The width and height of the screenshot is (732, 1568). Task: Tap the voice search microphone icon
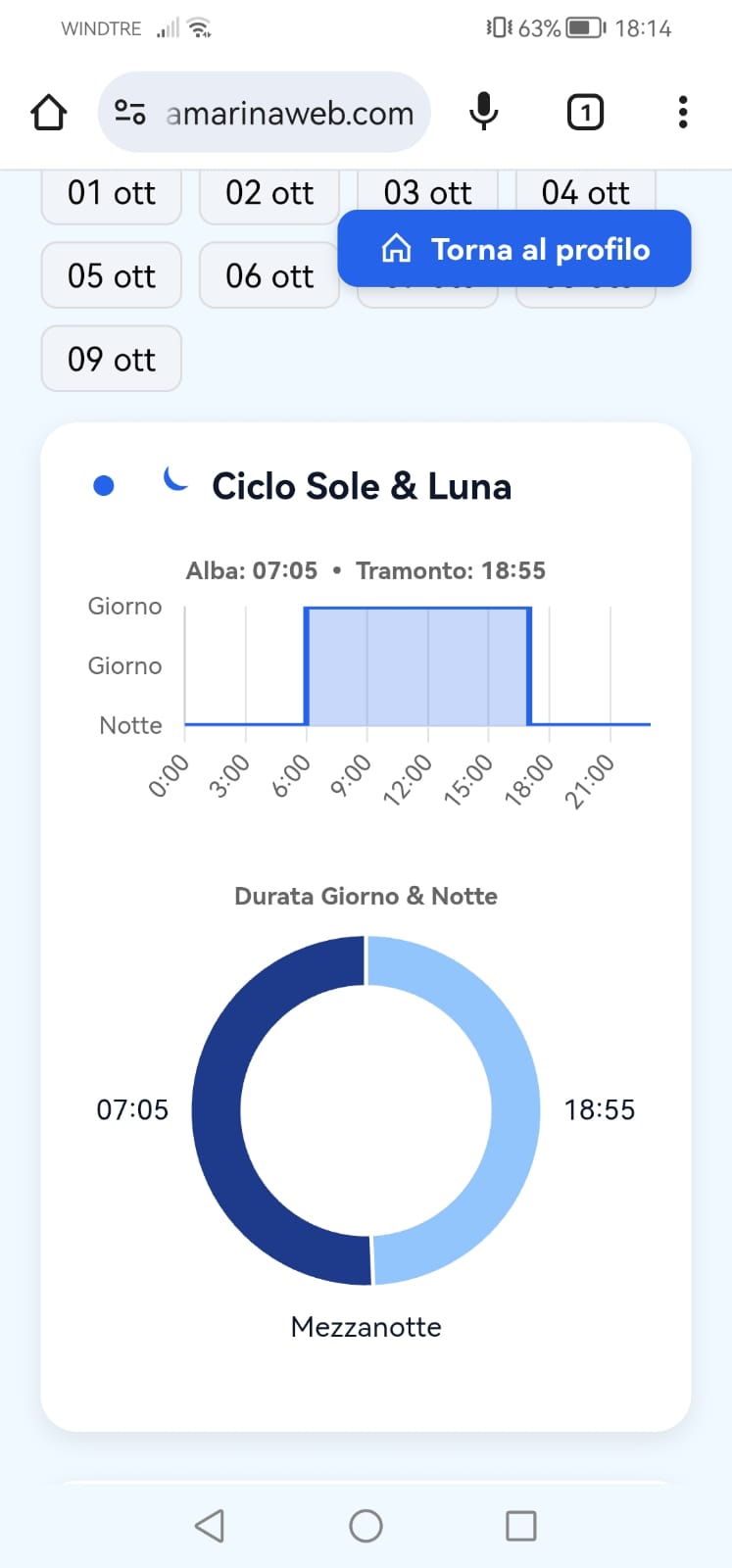click(483, 113)
